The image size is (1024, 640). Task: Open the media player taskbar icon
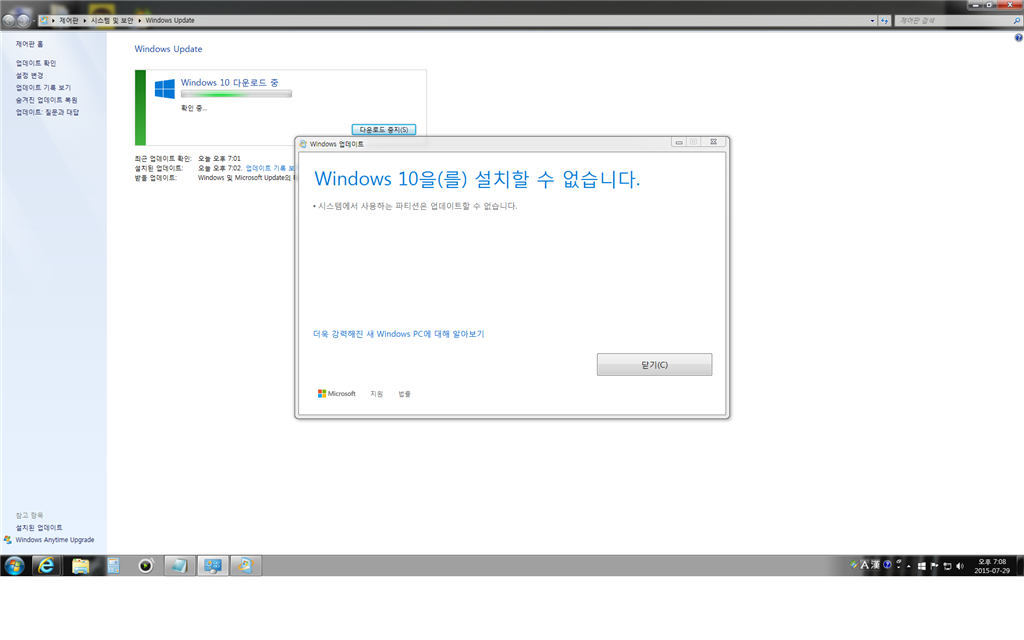point(146,566)
